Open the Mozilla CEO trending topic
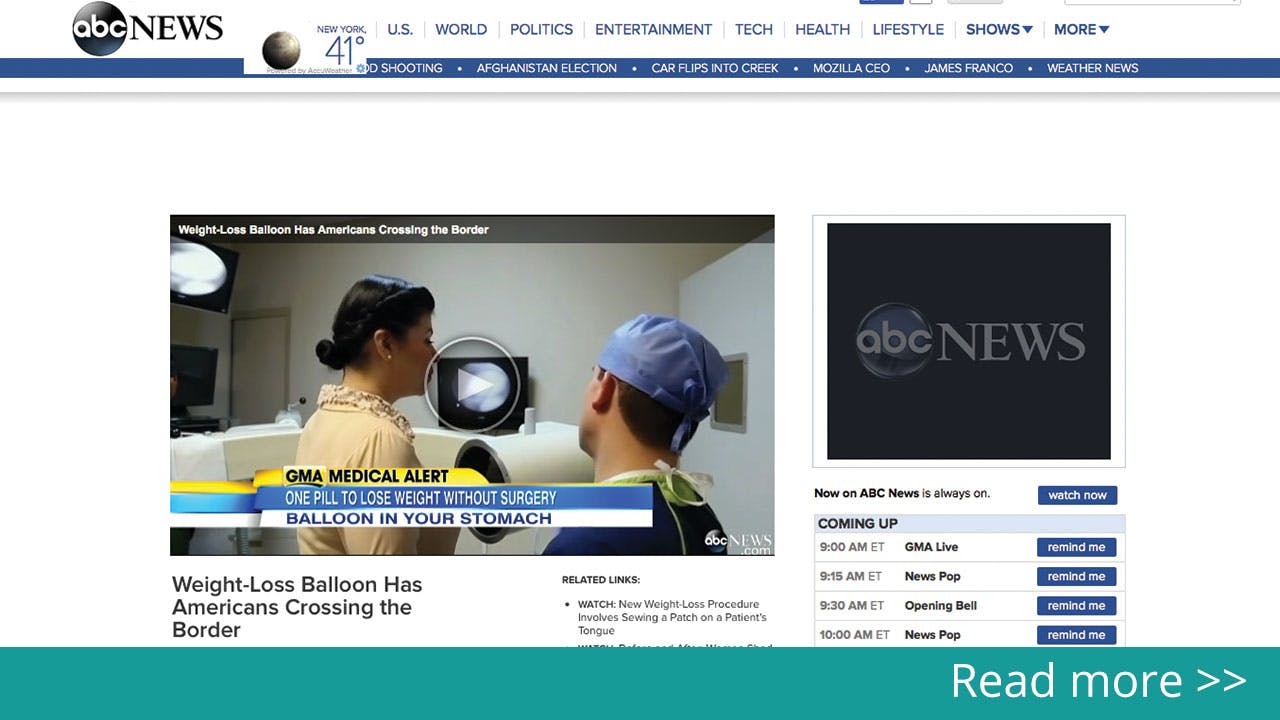Screen dimensions: 1280x720 click(851, 68)
